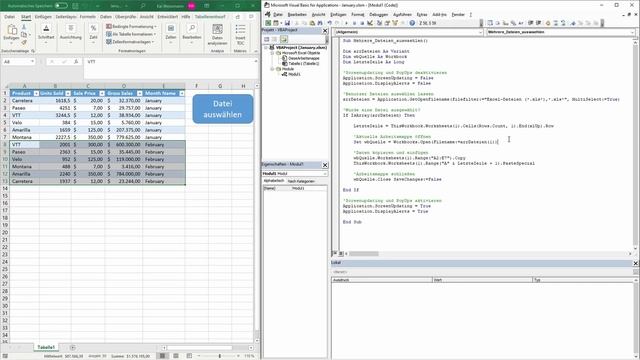Select Tabelle1 (Tabelle1) in project tree
The image size is (640, 360).
click(x=304, y=64)
